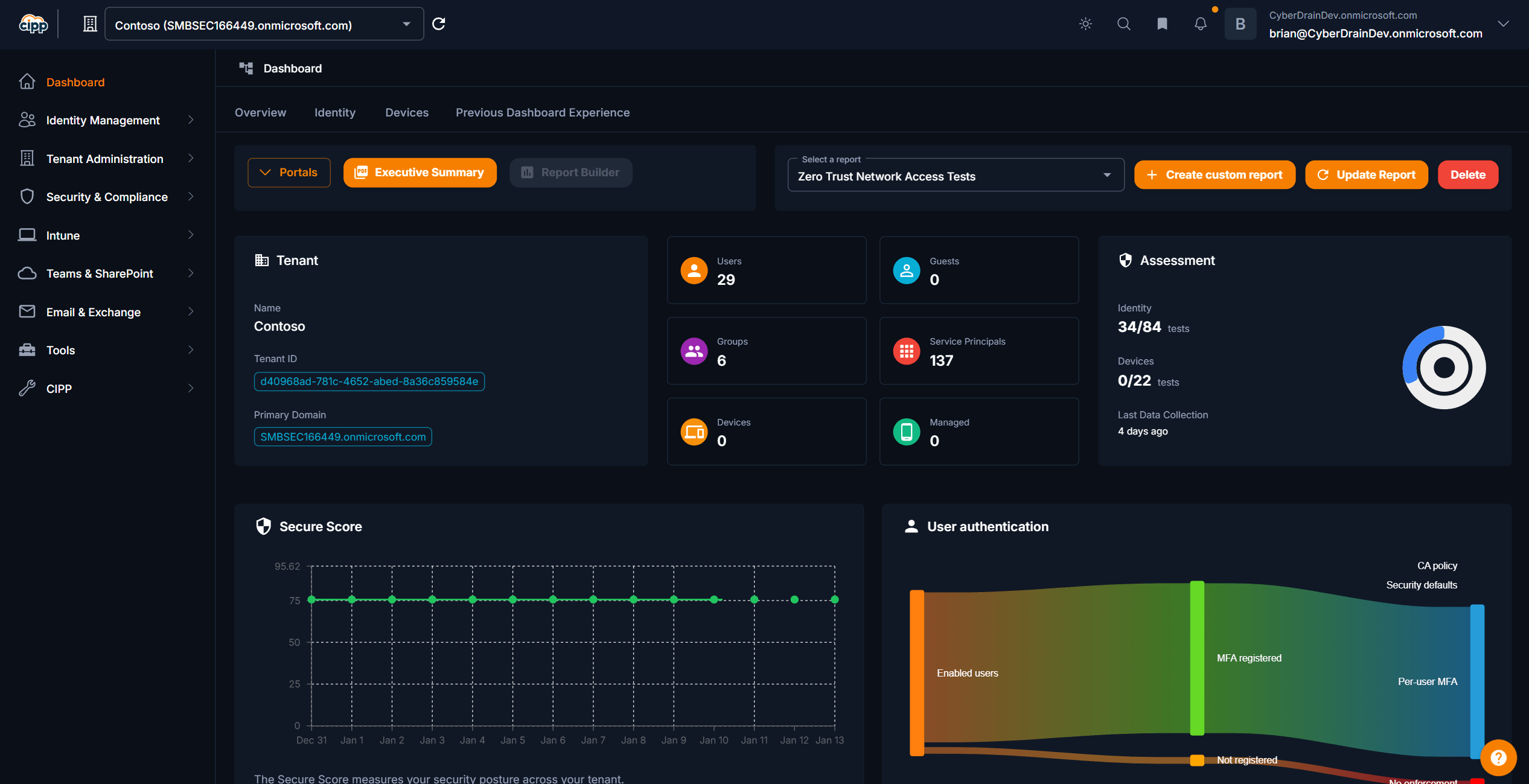Go to Dashboard in the sidebar
Screen dimensions: 1529x784
[x=75, y=82]
